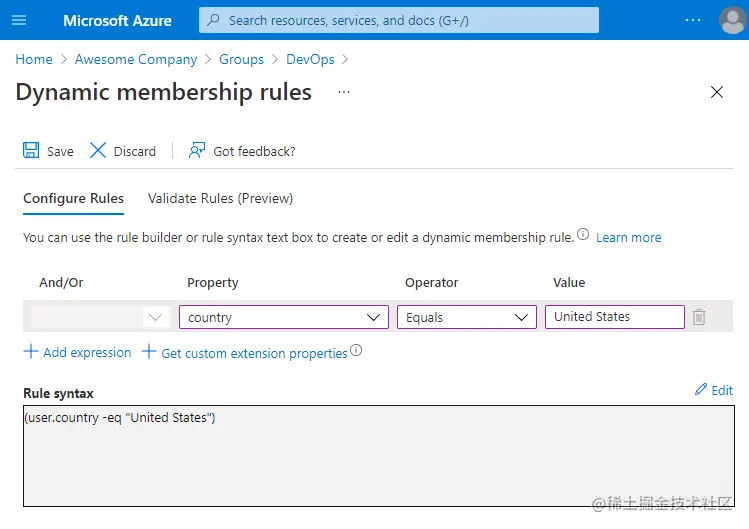Open the user account avatar
The height and width of the screenshot is (529, 749).
(732, 20)
